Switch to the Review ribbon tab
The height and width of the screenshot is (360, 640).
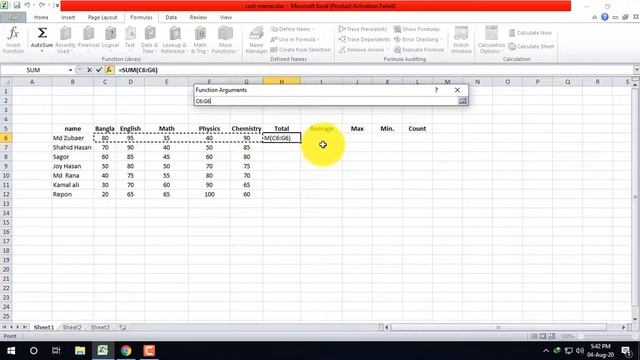[198, 18]
